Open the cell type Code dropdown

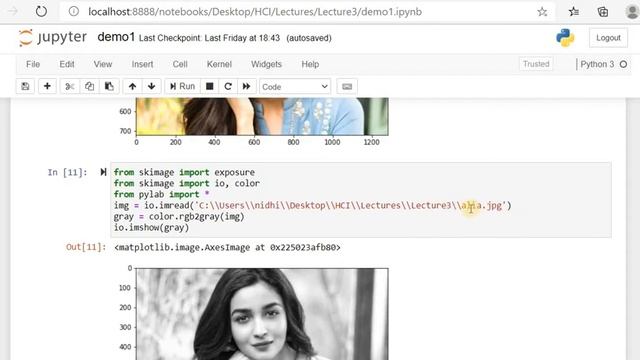point(295,87)
